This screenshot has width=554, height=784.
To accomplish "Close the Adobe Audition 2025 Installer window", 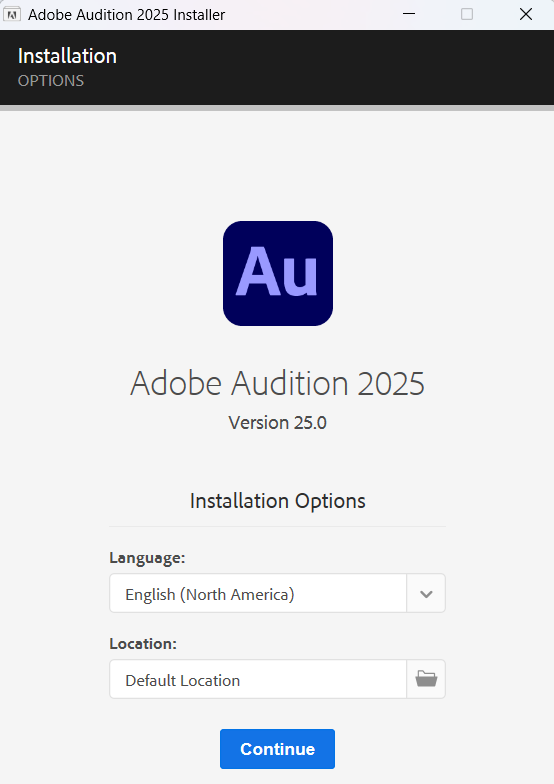I will click(x=526, y=14).
